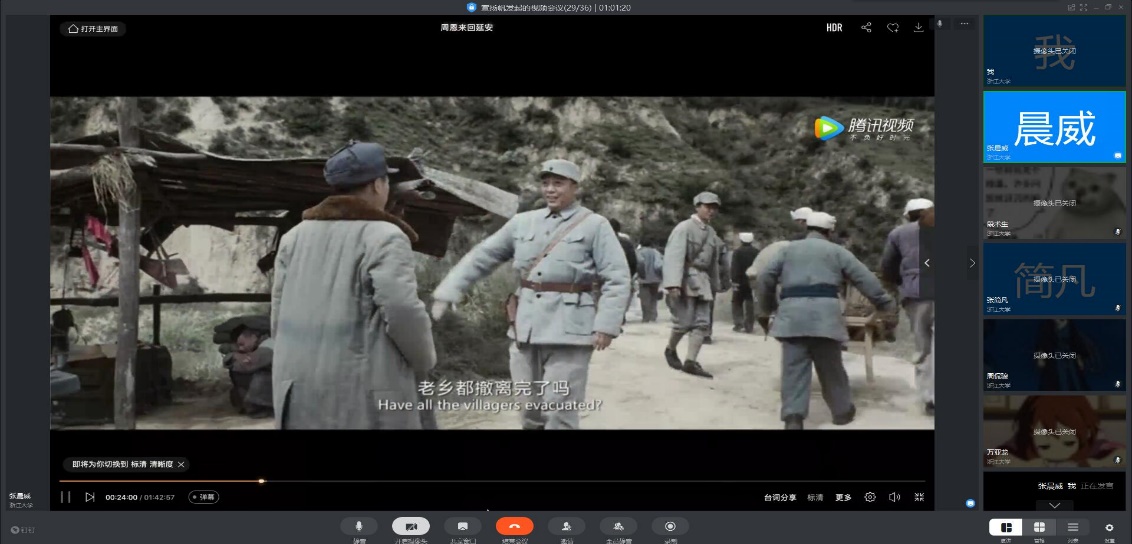Share the video via share icon
1132x544 pixels.
[x=866, y=27]
